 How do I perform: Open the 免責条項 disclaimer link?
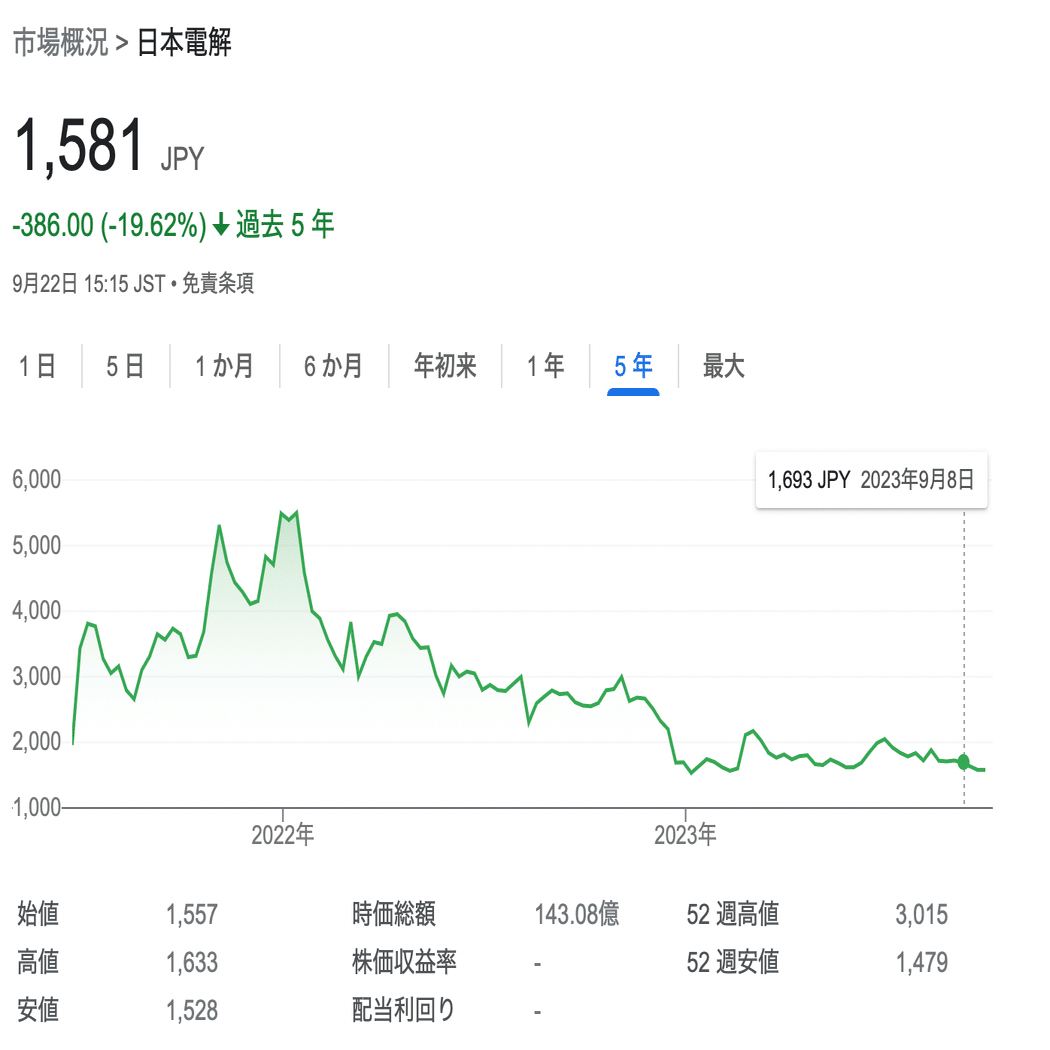click(x=218, y=283)
